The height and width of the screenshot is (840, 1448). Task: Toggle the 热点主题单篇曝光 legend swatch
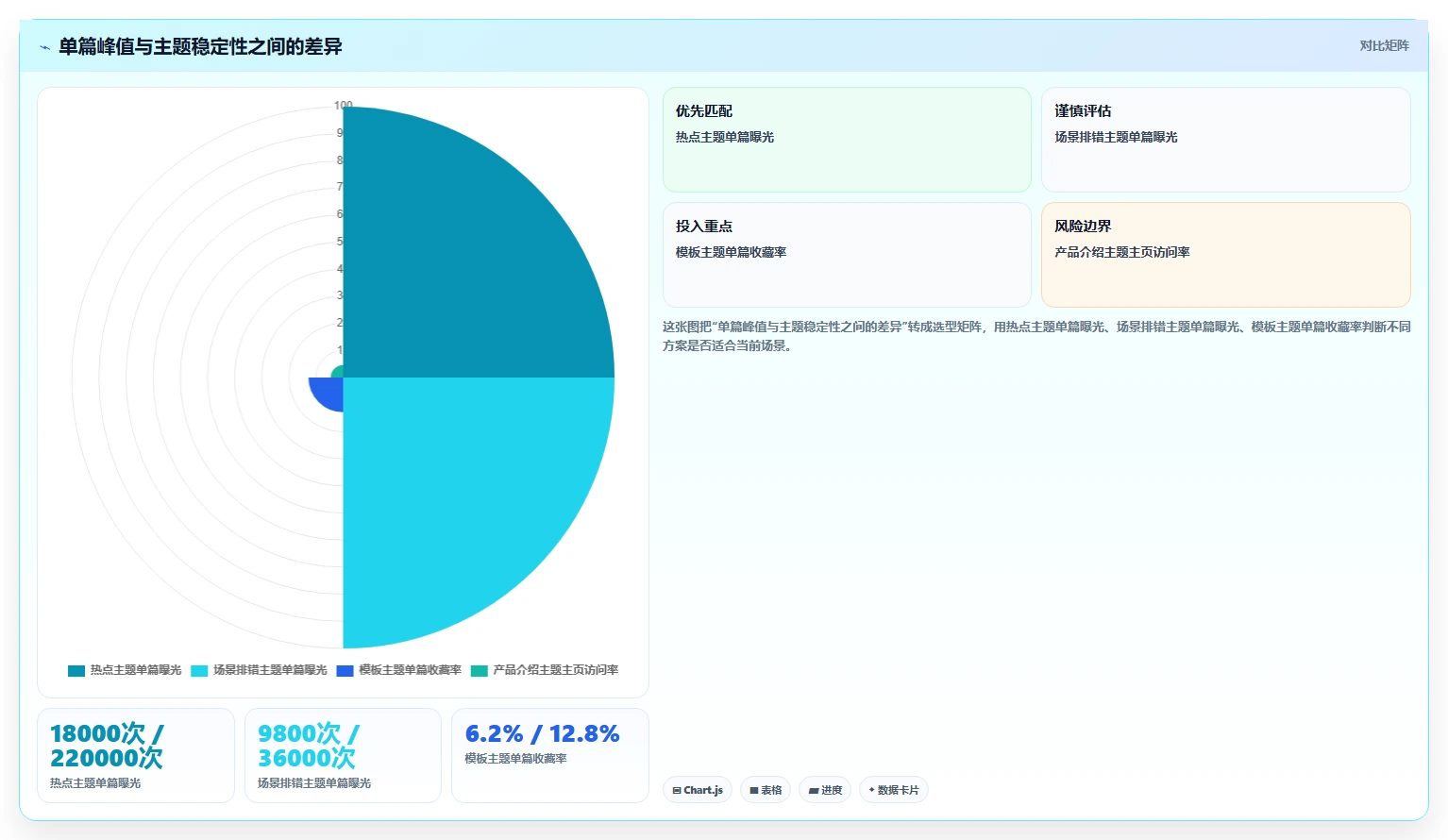tap(76, 671)
